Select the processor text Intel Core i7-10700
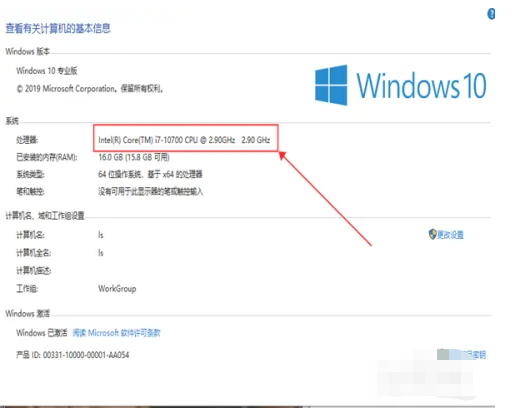The height and width of the screenshot is (412, 527). click(x=184, y=140)
